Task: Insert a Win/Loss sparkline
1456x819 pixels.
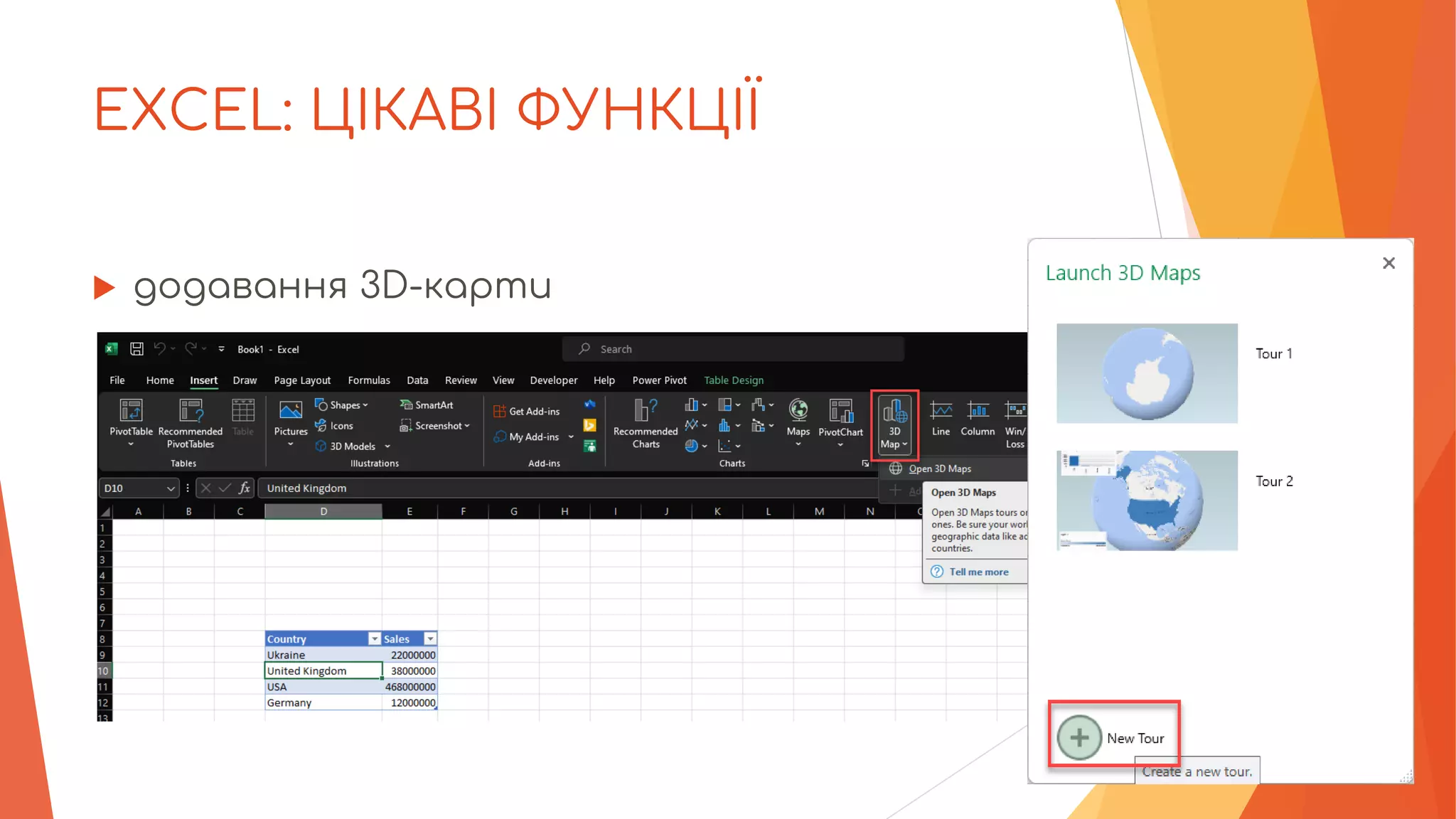Action: [x=1015, y=424]
